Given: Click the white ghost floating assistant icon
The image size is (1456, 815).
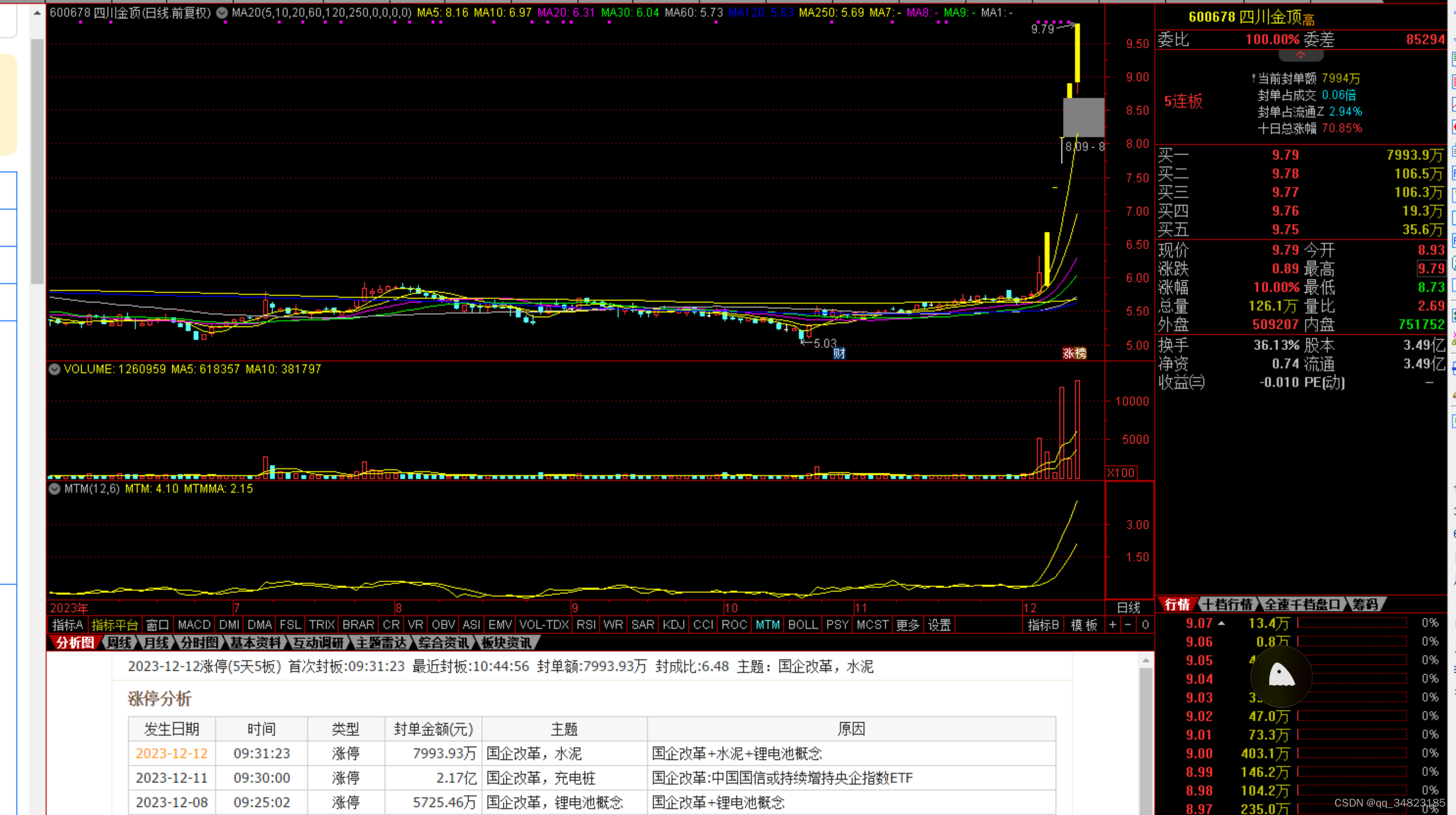Looking at the screenshot, I should [1281, 676].
